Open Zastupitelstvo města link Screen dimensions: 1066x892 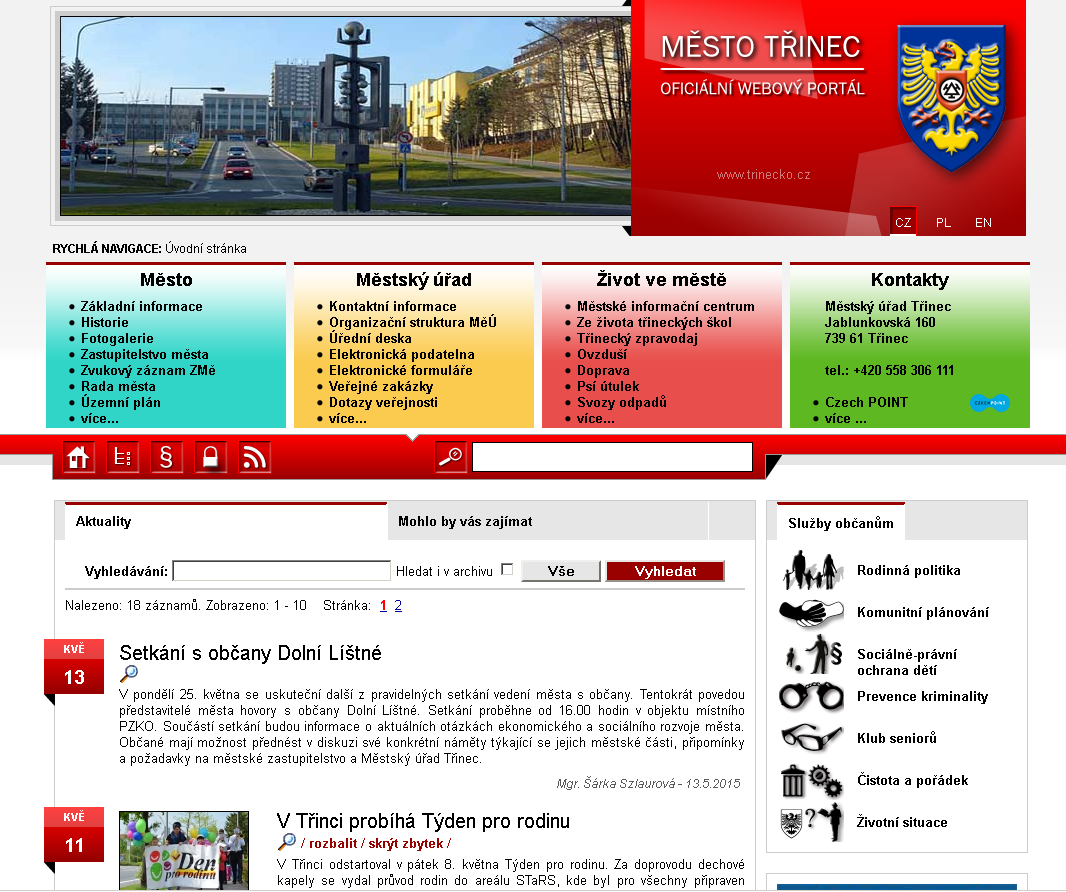(144, 354)
